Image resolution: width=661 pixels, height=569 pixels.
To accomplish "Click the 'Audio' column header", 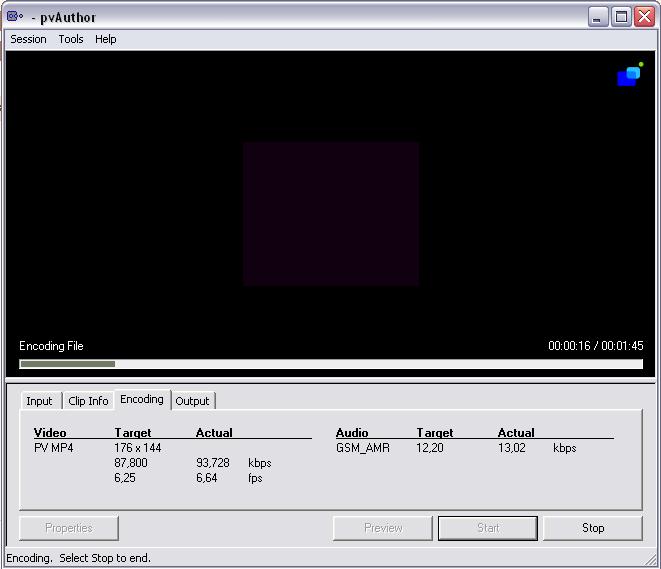I will click(352, 433).
